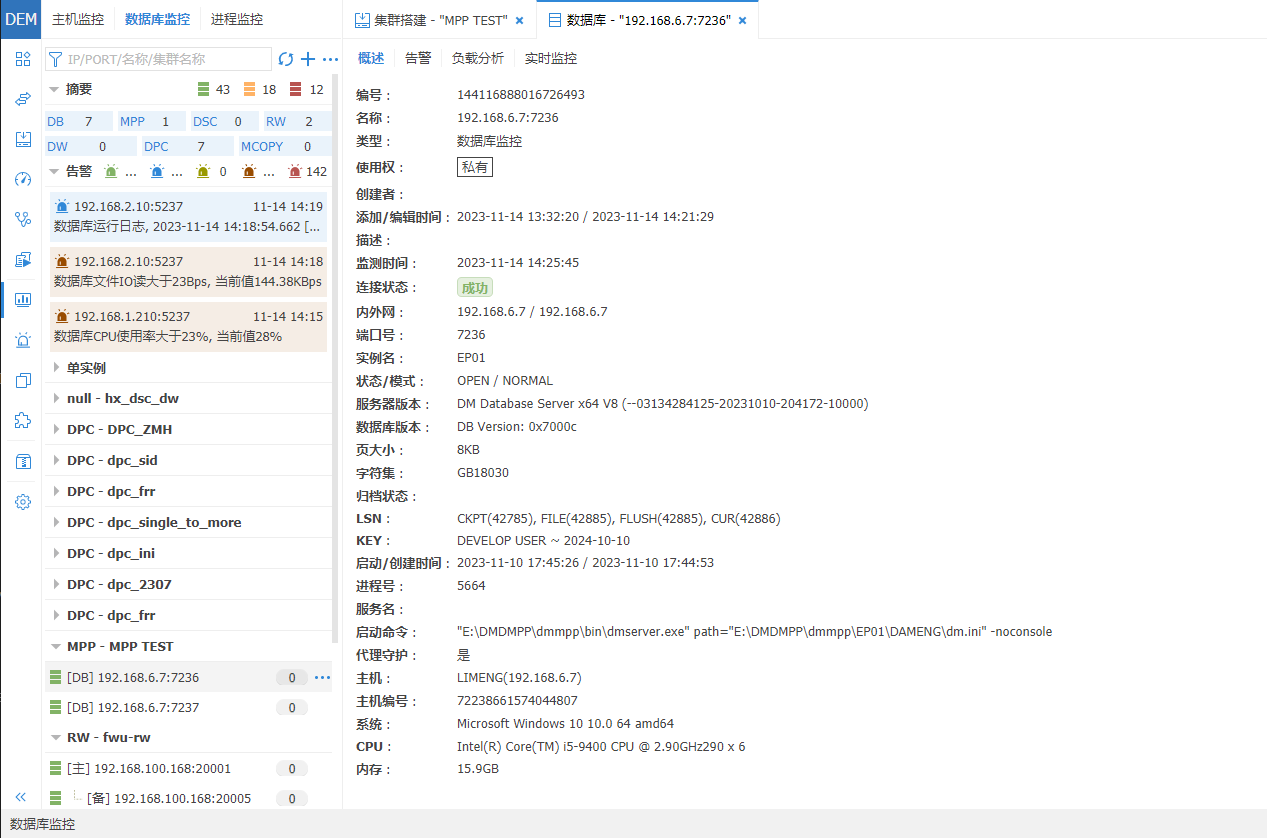Viewport: 1267px width, 838px height.
Task: Switch to the 告警 tab
Action: point(418,57)
